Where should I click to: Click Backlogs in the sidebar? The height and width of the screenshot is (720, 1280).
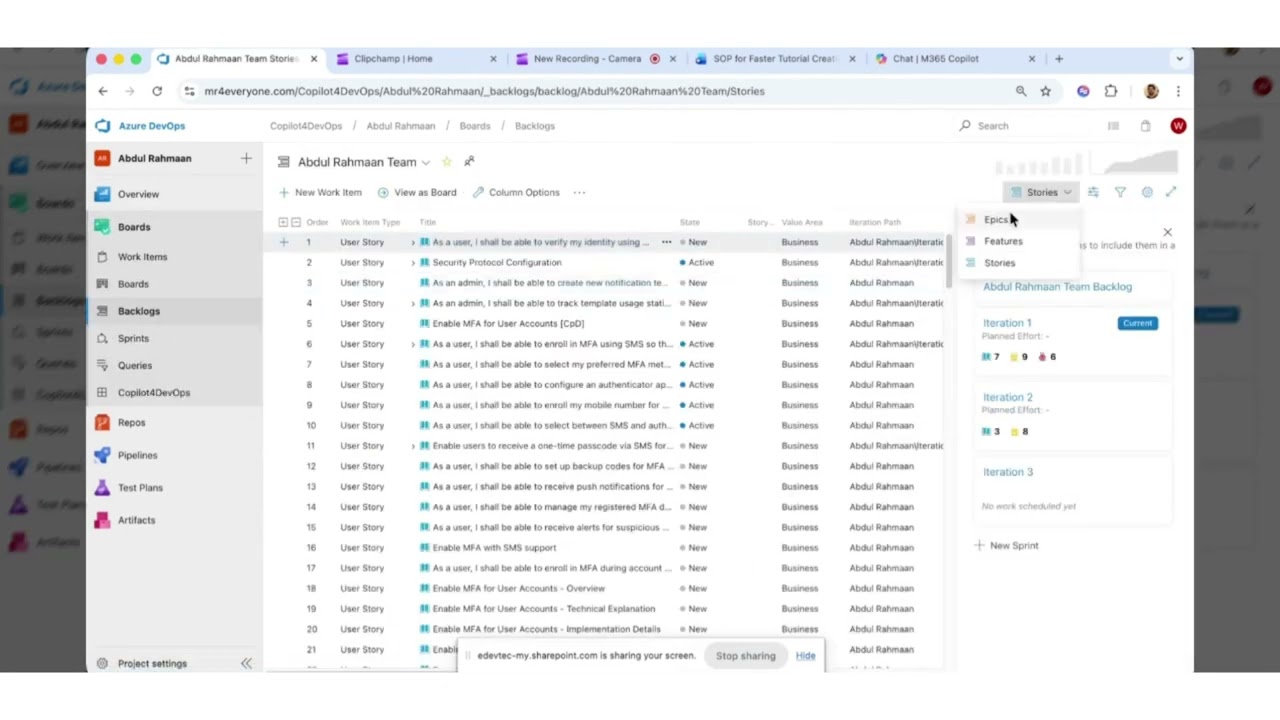139,311
